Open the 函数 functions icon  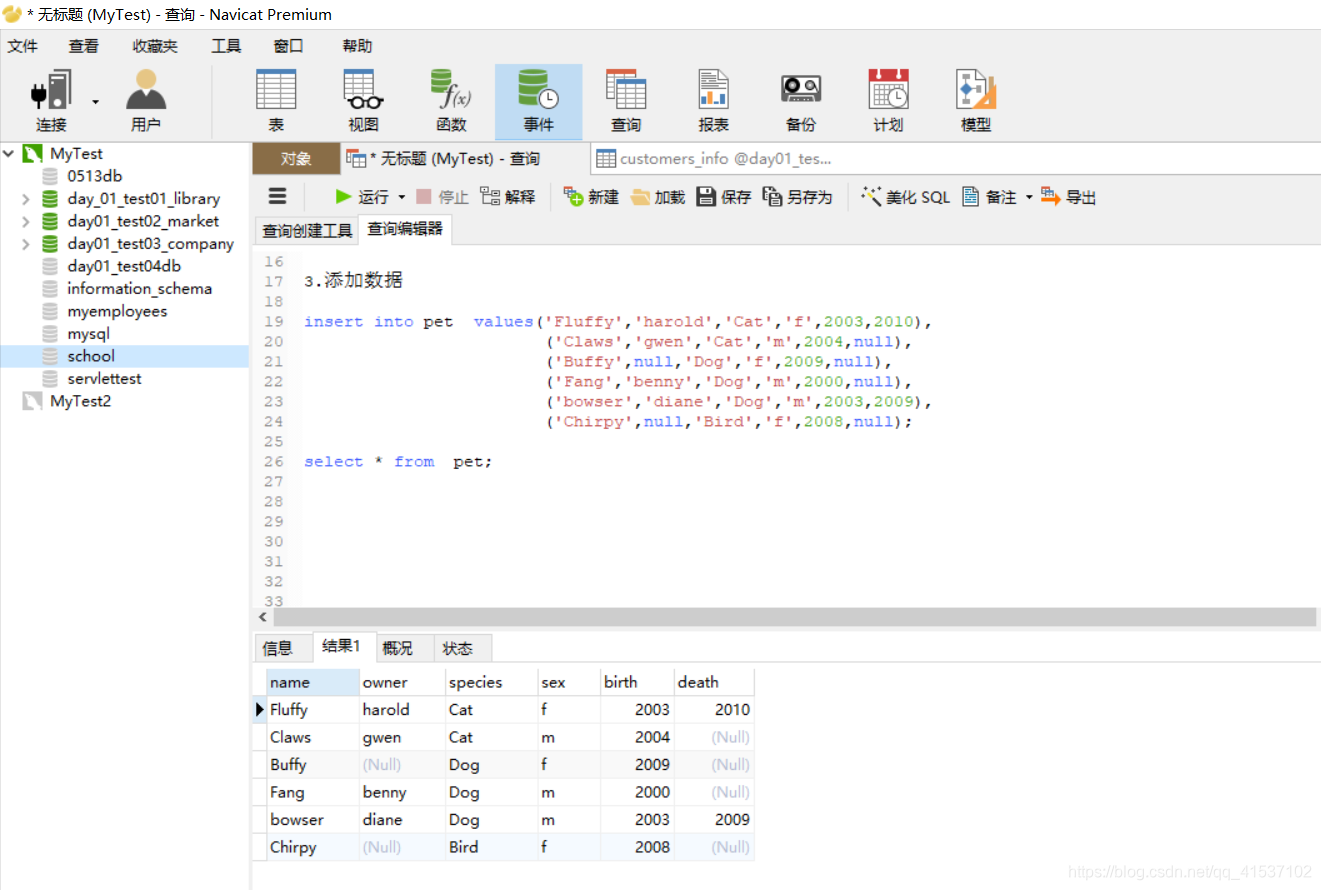point(451,102)
